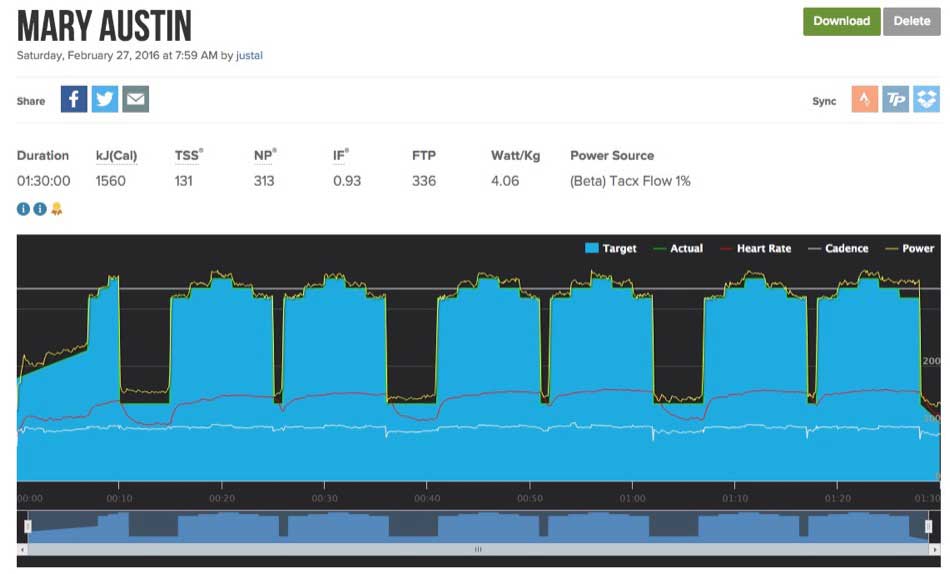Click the leftmost info icon under Duration
950x574 pixels.
click(x=23, y=209)
